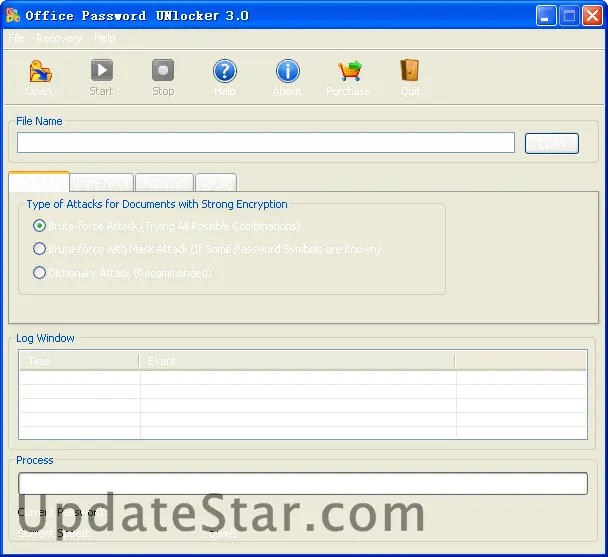Switch to the Dictionary tab
This screenshot has height=557, width=608.
pyautogui.click(x=164, y=183)
